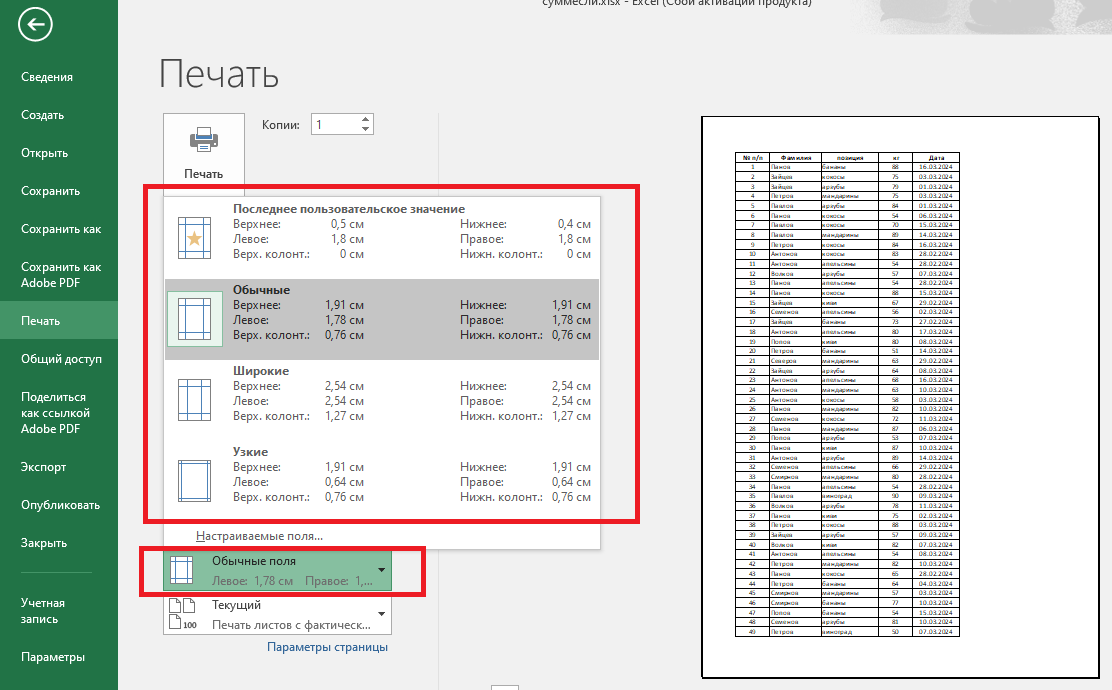The width and height of the screenshot is (1112, 690).
Task: Click Печать листов с фактическ... description text
Action: point(291,625)
